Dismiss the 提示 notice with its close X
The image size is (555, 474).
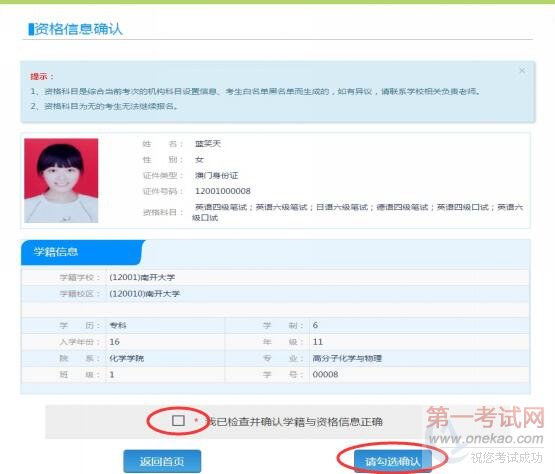pyautogui.click(x=522, y=70)
